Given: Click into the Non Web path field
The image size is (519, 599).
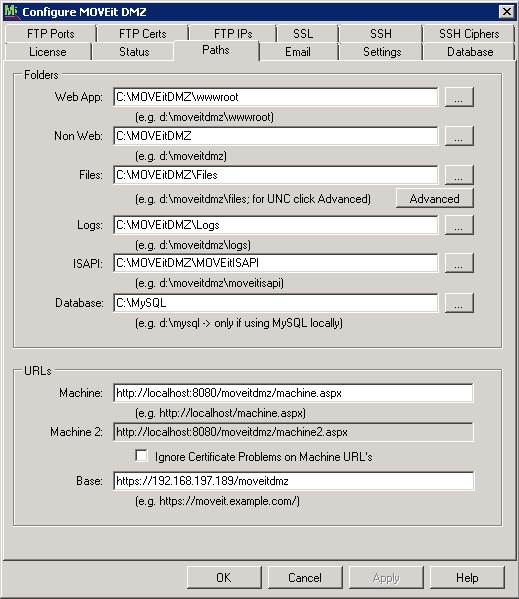Looking at the screenshot, I should pos(276,136).
